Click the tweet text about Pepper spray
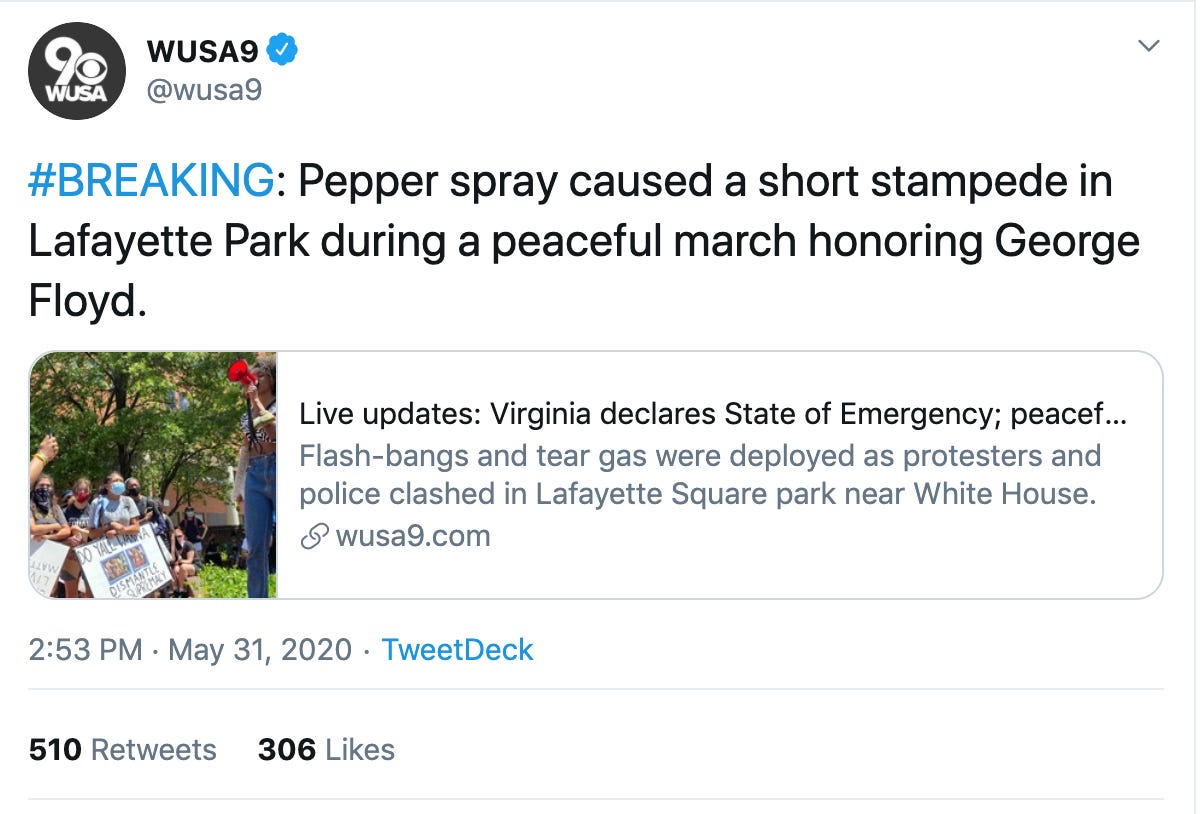This screenshot has width=1202, height=814. (584, 242)
